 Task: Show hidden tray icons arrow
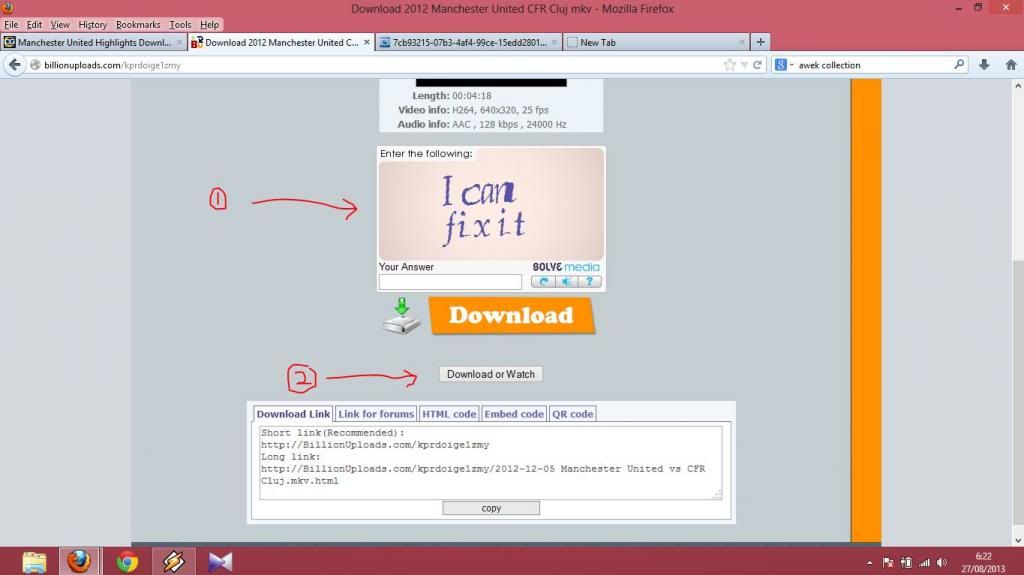[x=869, y=563]
